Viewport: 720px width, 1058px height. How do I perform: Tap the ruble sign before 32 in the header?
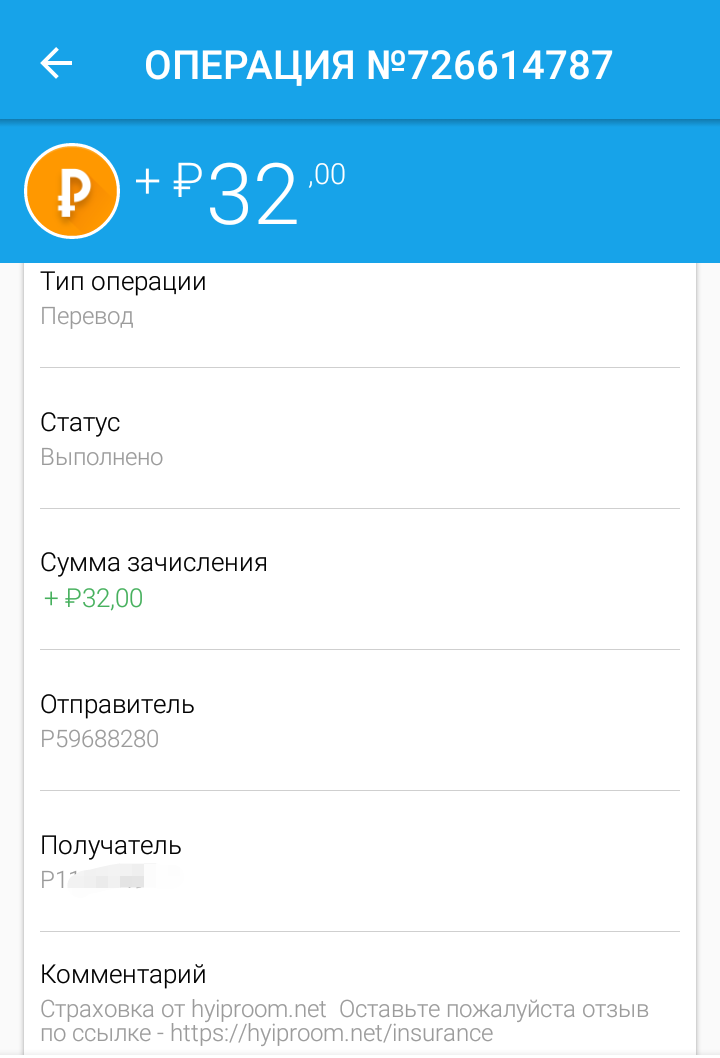tap(188, 181)
